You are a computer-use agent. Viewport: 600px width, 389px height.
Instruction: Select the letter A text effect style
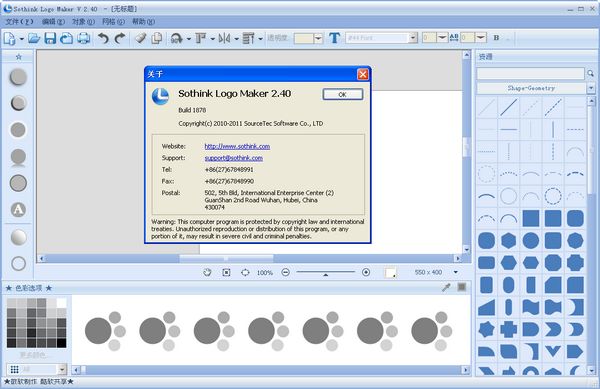pos(18,210)
